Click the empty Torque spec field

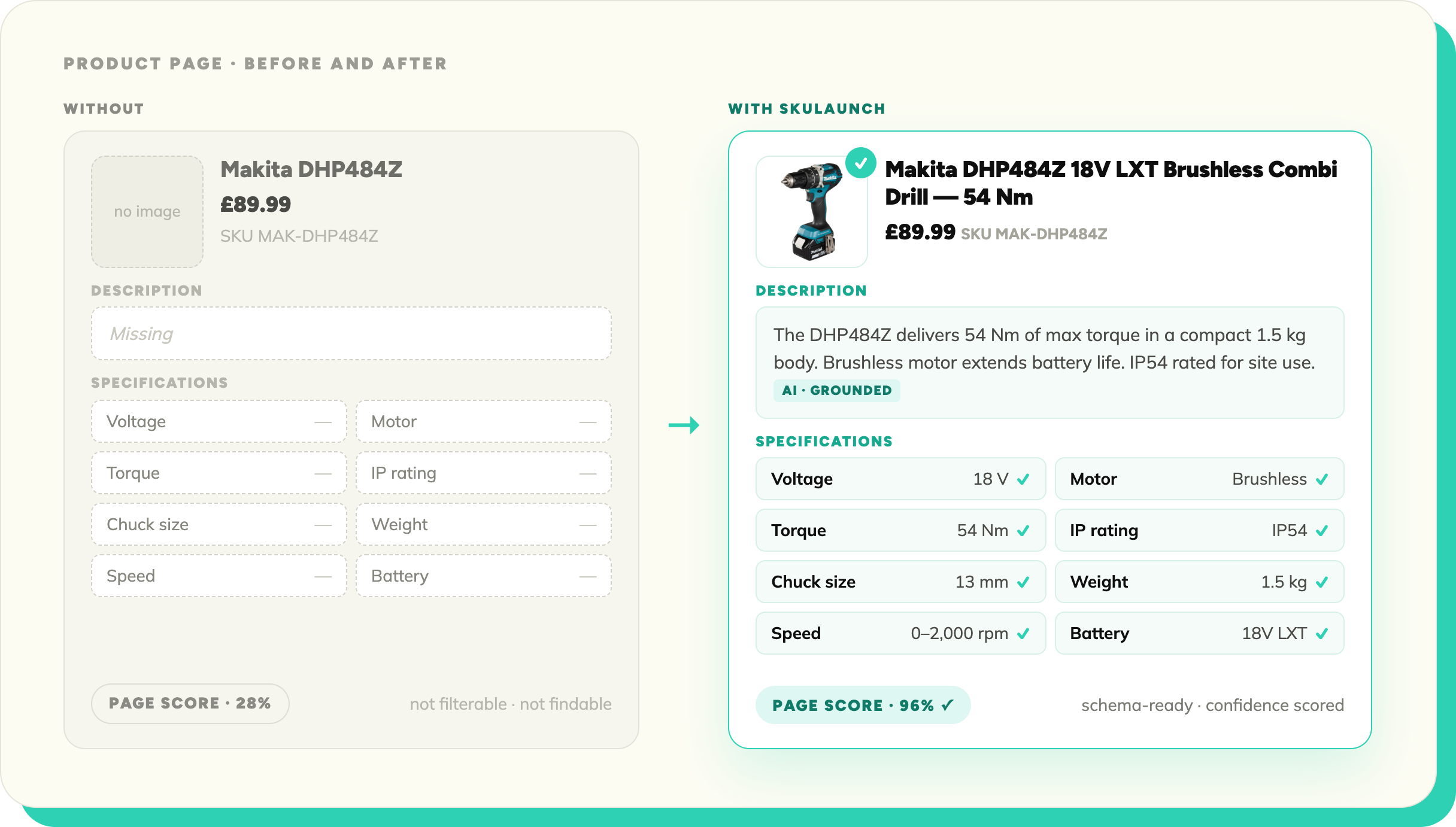click(219, 473)
